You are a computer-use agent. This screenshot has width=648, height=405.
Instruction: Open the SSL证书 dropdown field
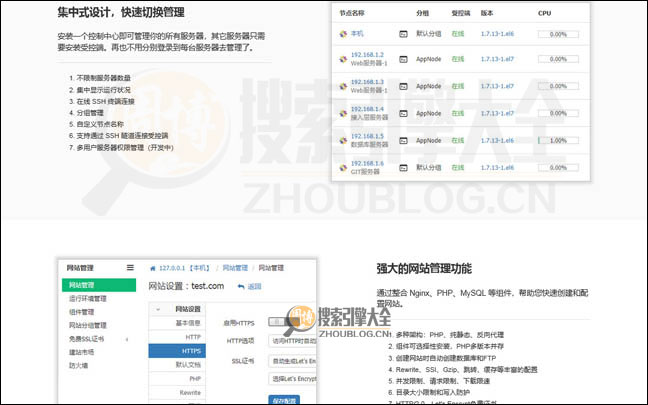pos(292,361)
